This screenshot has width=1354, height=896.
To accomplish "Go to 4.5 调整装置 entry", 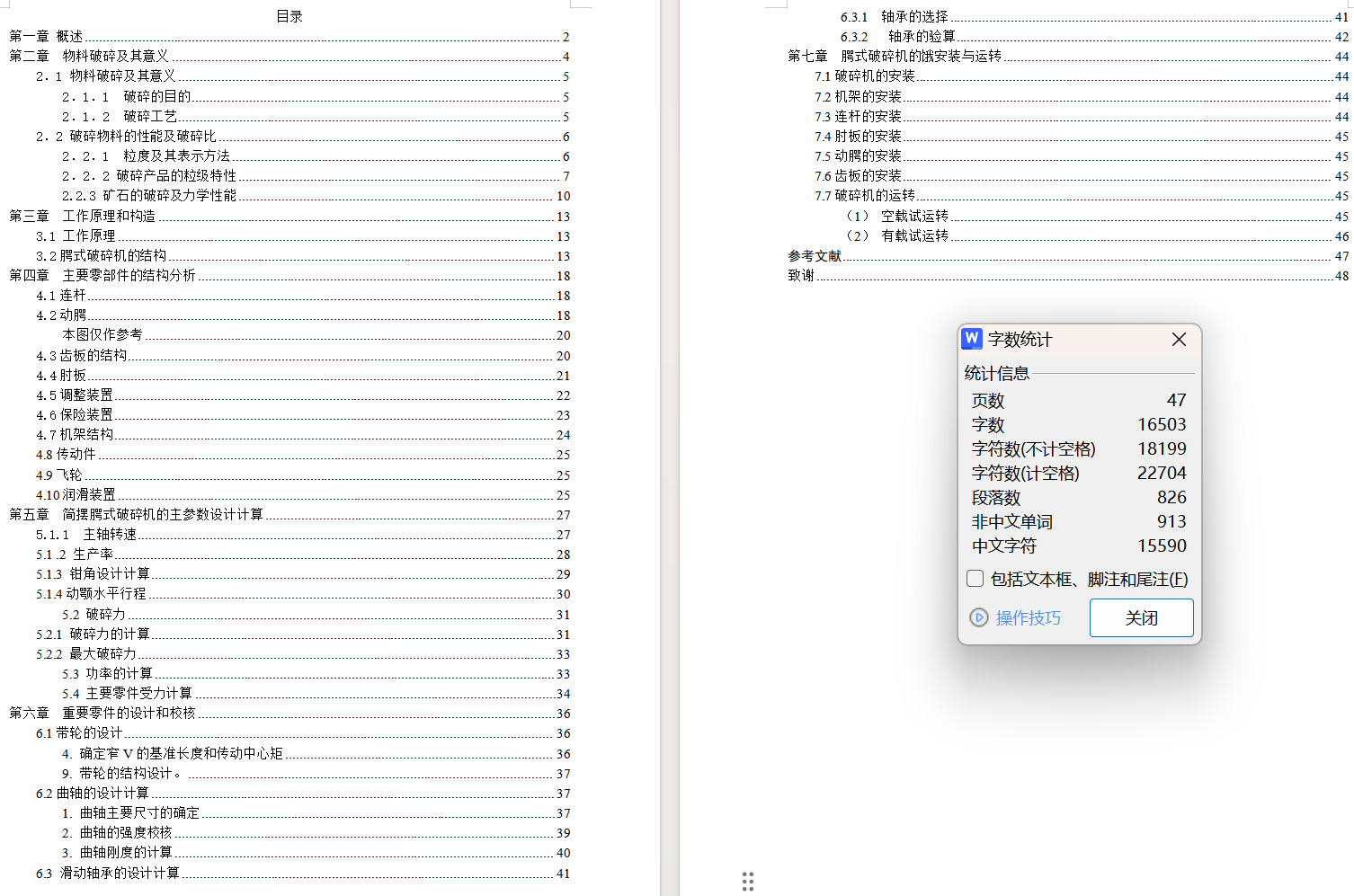I will [x=303, y=395].
